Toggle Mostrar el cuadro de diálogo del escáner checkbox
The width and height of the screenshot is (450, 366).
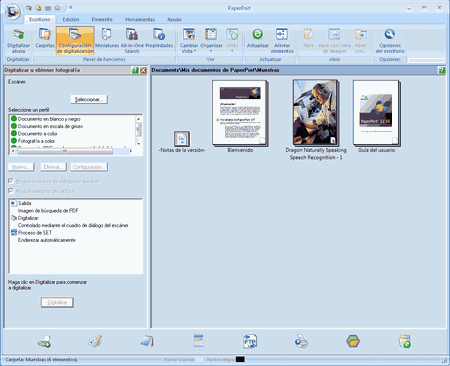coord(11,181)
